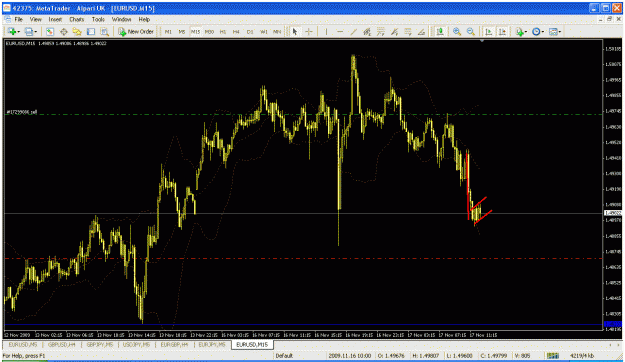
Task: Open the Strategy Tester magnifier icon
Action: [x=104, y=31]
